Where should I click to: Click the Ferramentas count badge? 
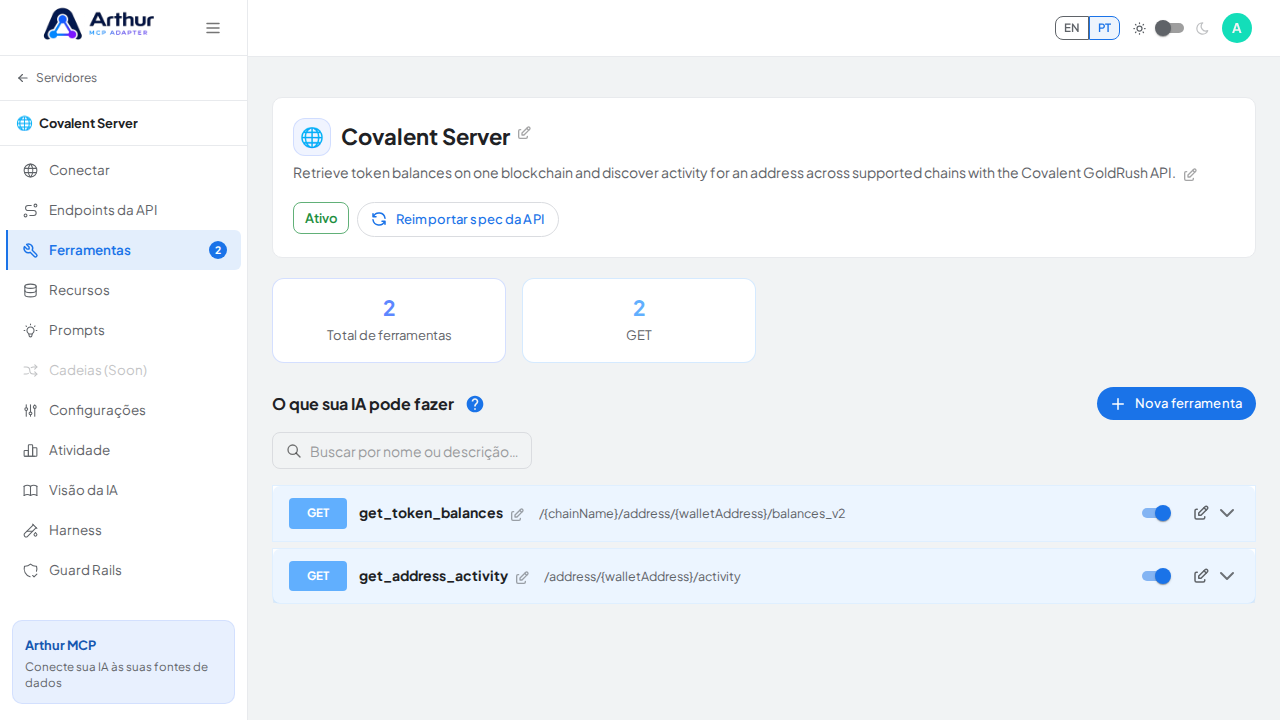218,250
